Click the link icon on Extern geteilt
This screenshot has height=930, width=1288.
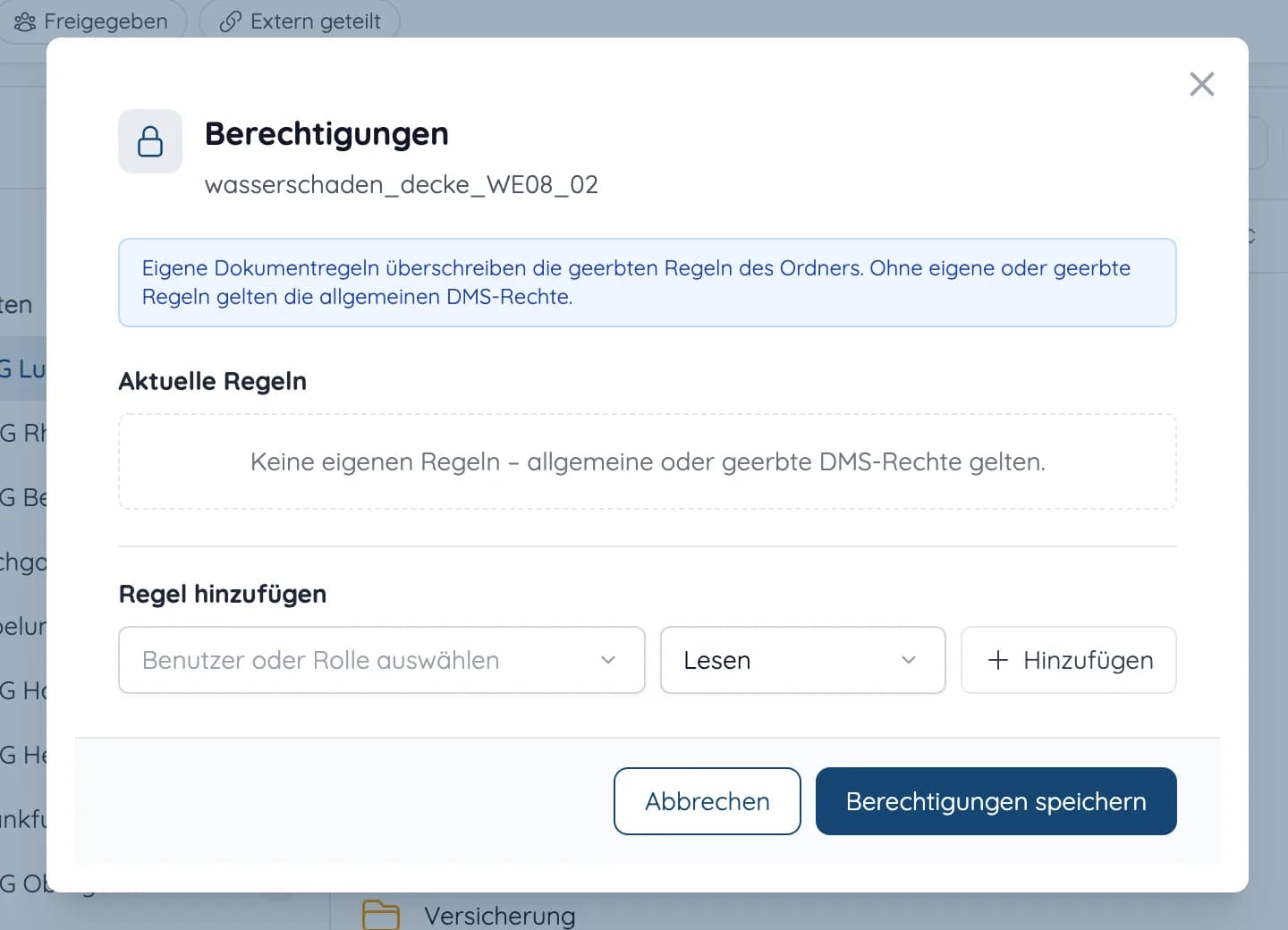click(231, 21)
